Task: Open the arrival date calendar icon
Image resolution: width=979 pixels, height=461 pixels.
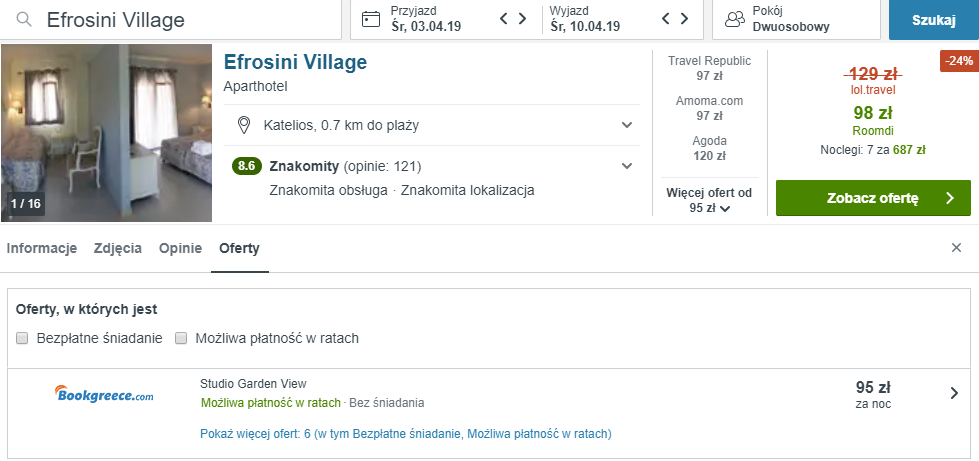Action: click(371, 19)
